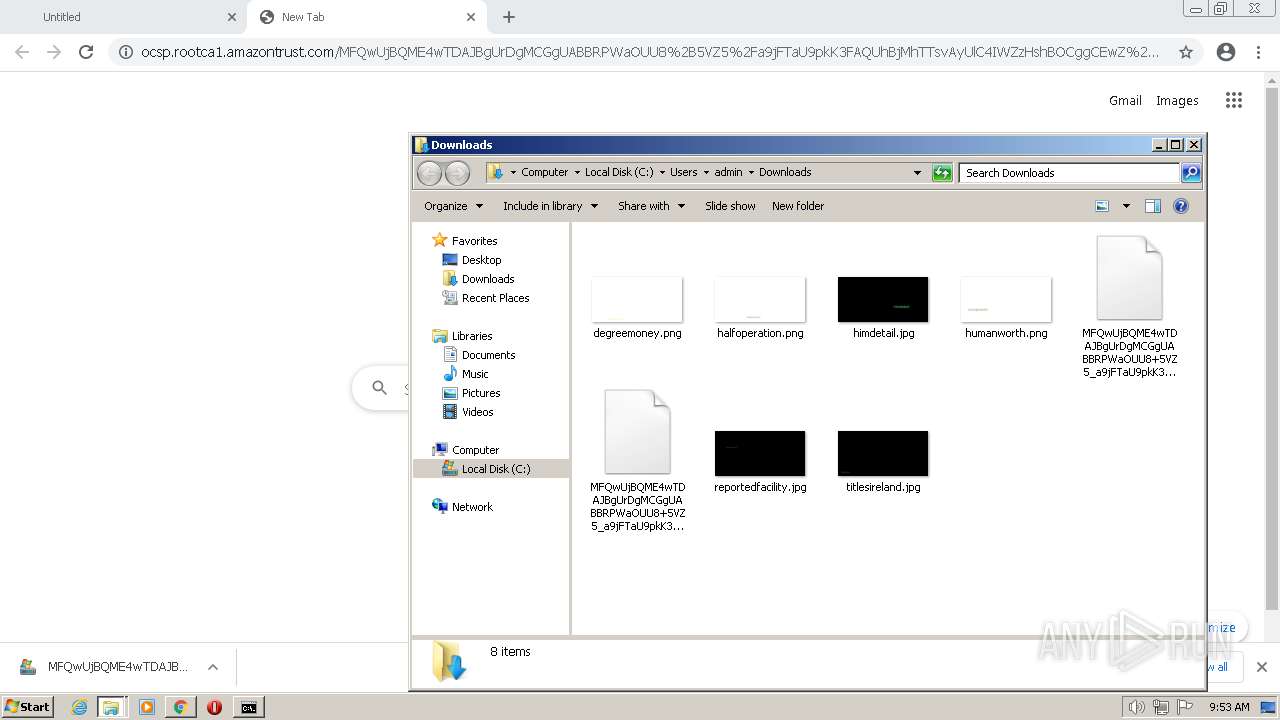The width and height of the screenshot is (1280, 720).
Task: Select the Untitled browser tab
Action: pyautogui.click(x=122, y=17)
